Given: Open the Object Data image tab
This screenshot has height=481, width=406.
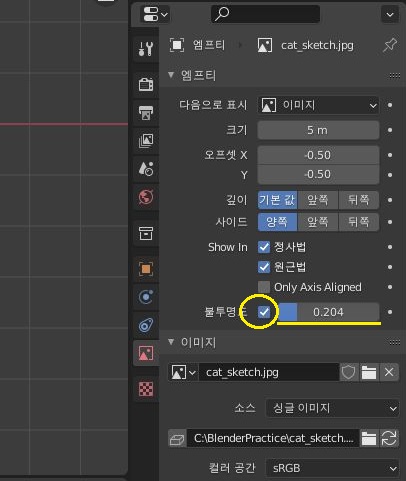Looking at the screenshot, I should click(146, 353).
